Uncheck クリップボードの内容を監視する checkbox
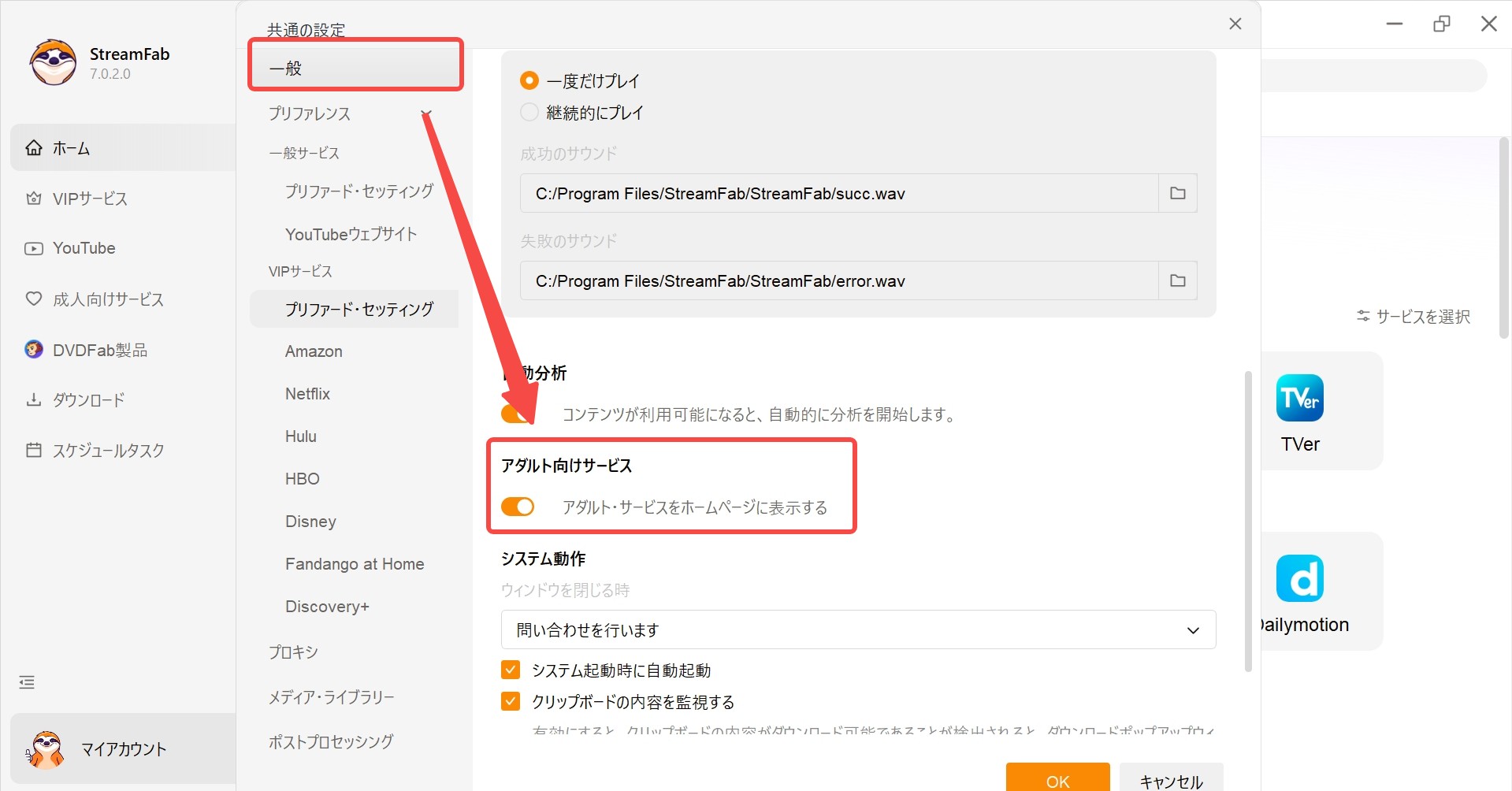 click(511, 701)
